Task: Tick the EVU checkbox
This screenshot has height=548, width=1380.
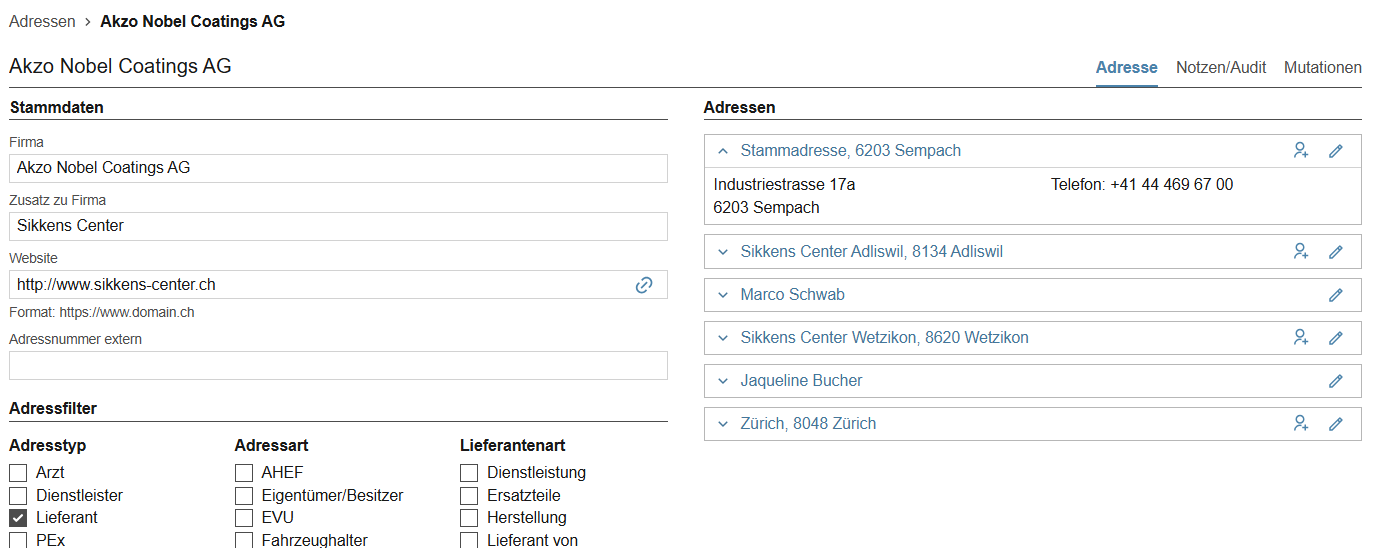Action: pos(244,518)
